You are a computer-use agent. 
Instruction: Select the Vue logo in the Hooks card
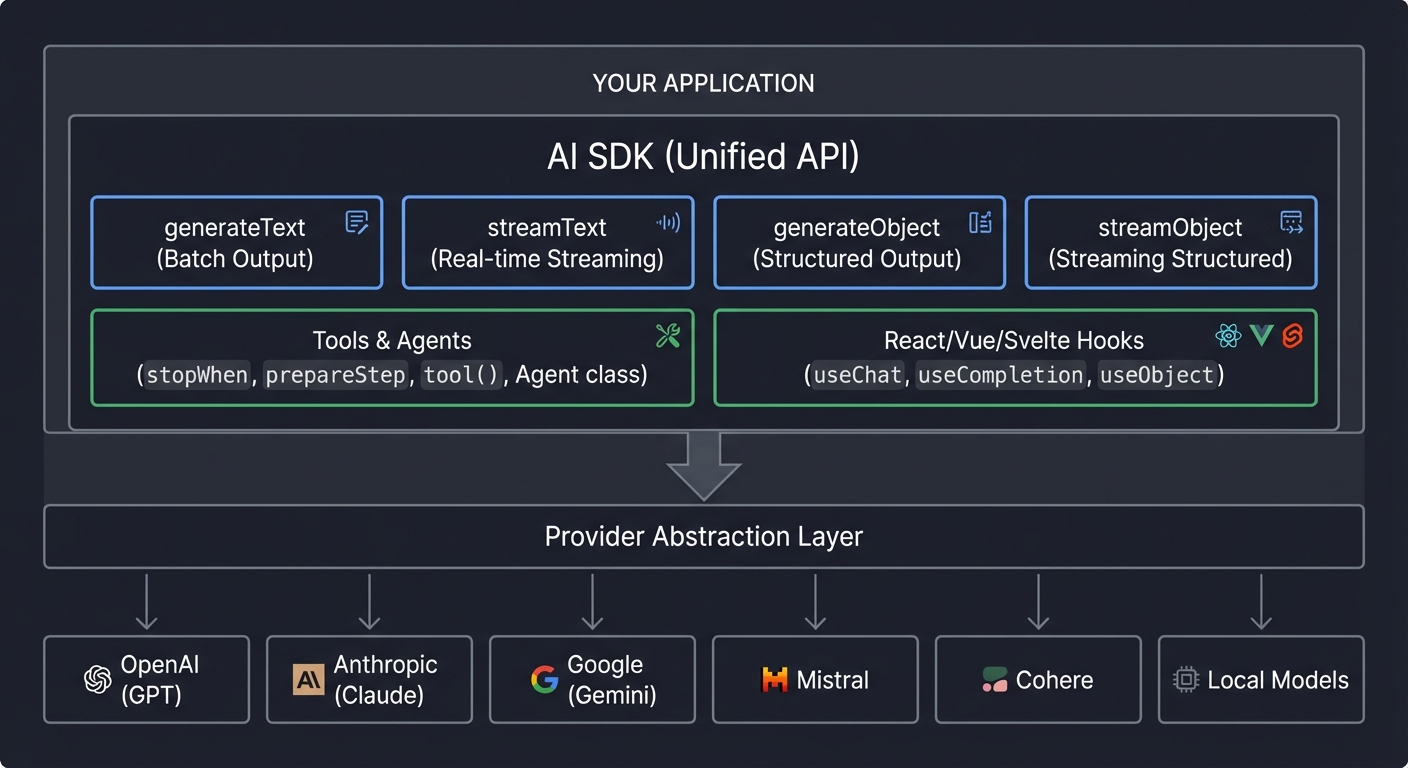tap(1260, 337)
